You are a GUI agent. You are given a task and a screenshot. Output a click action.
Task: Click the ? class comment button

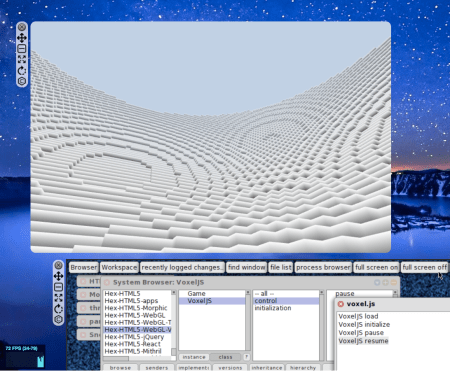pyautogui.click(x=246, y=357)
